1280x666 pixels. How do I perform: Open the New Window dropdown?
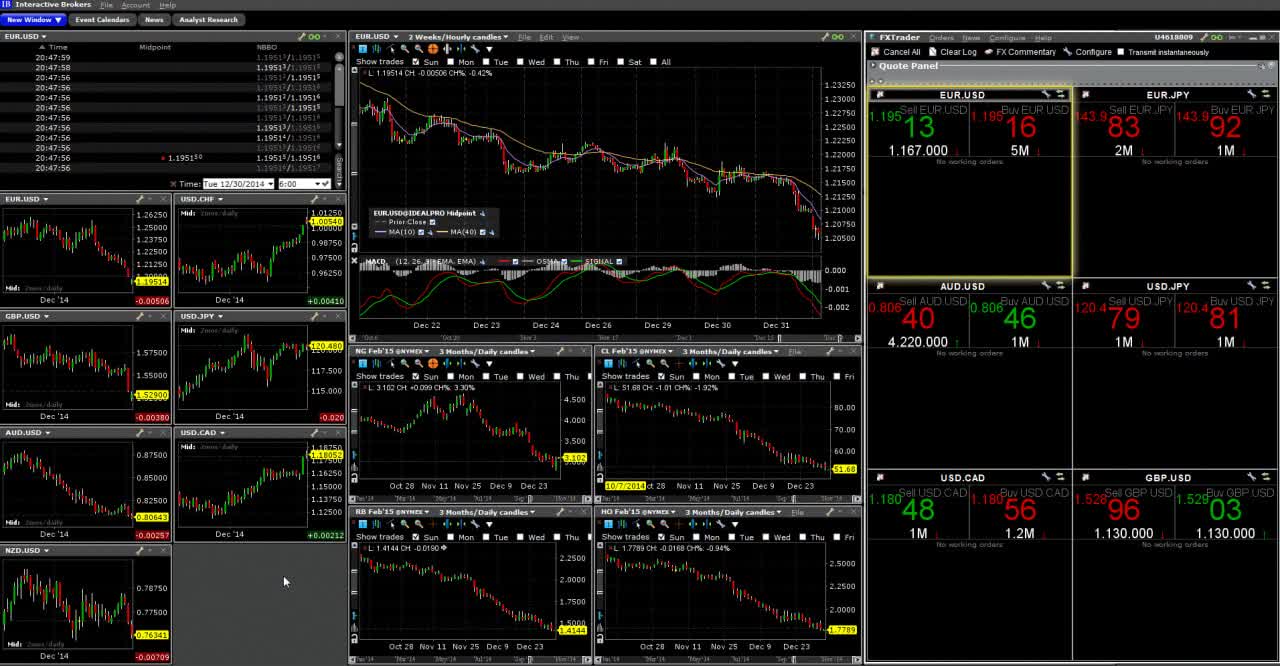point(32,18)
